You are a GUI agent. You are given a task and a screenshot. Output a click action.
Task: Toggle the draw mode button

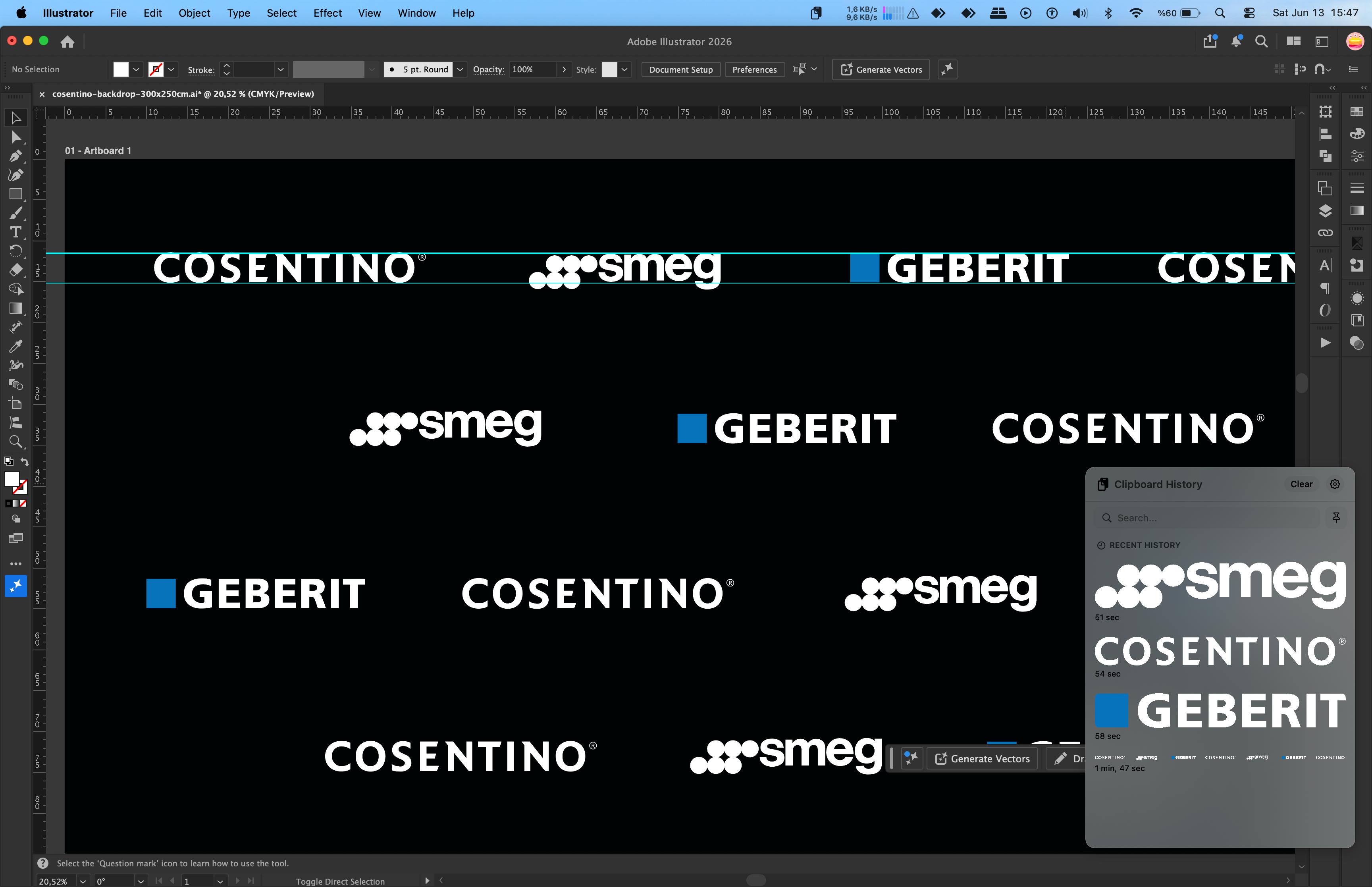15,519
